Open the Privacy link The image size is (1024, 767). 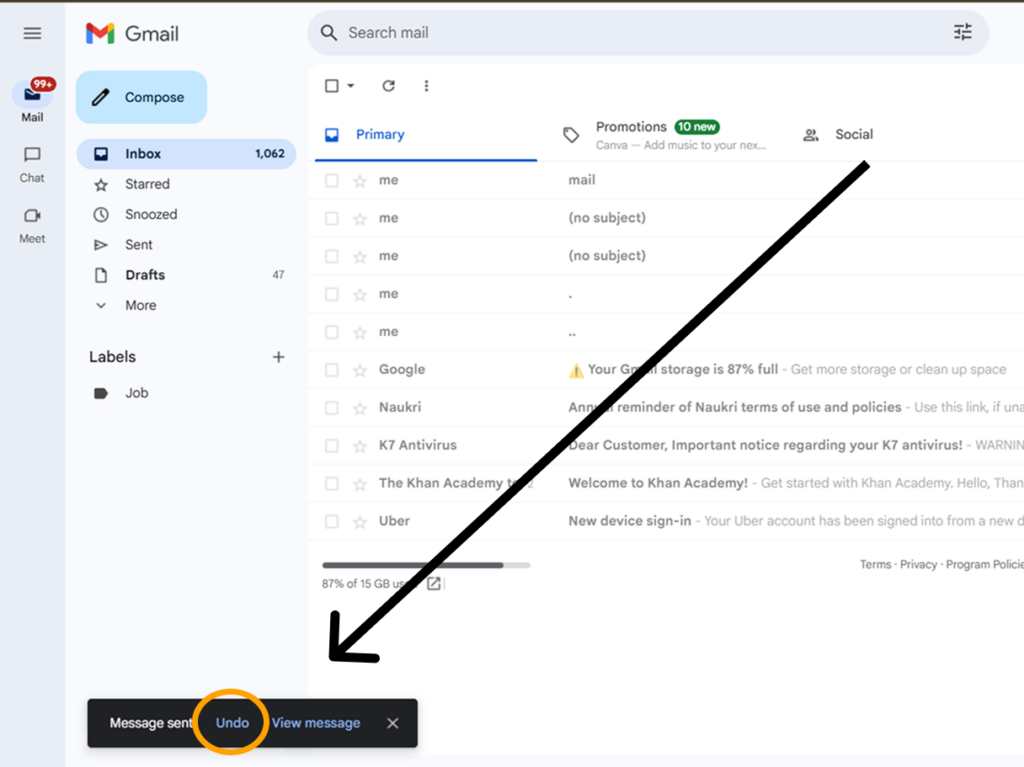click(918, 564)
